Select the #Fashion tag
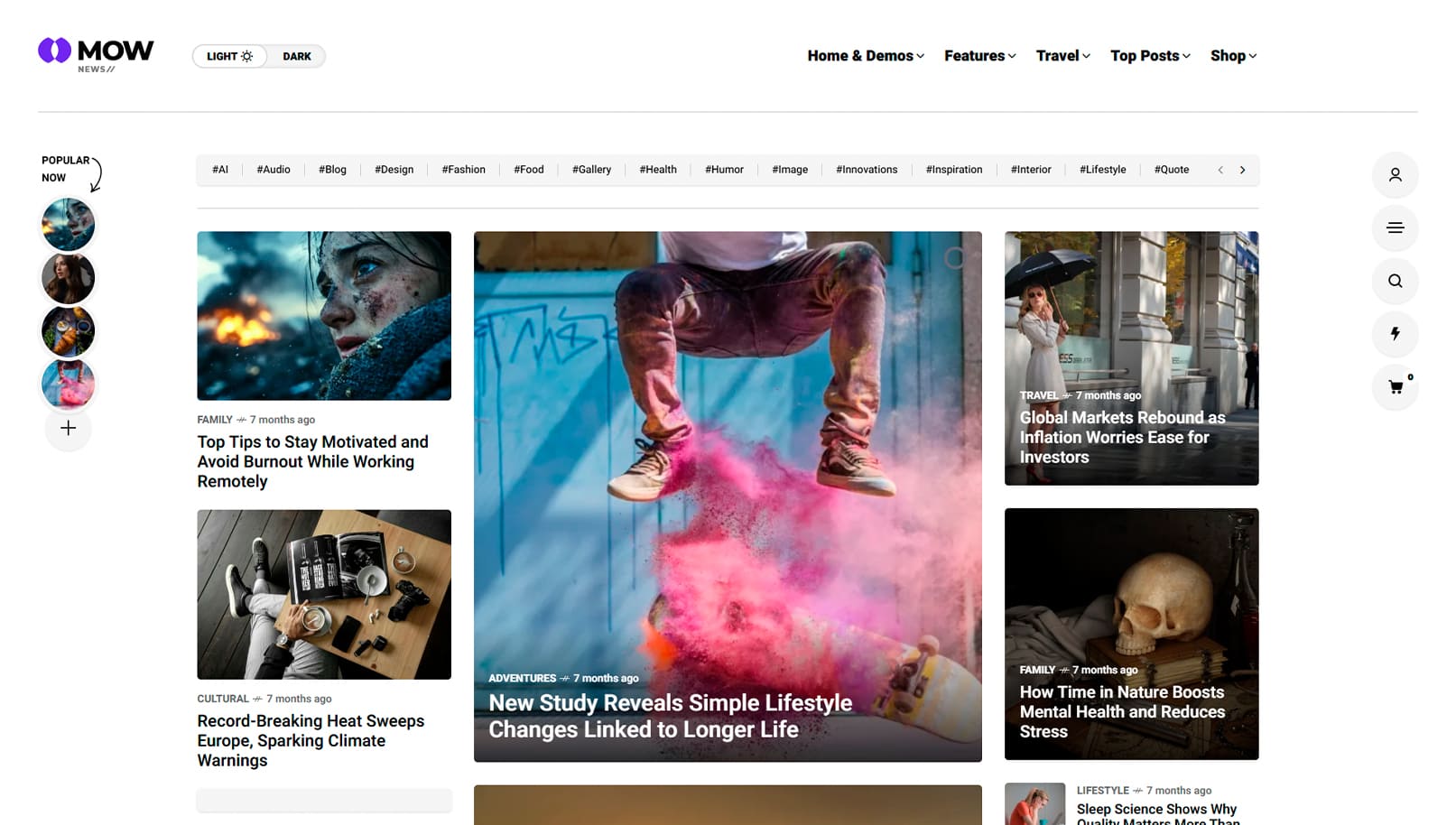Image resolution: width=1456 pixels, height=825 pixels. tap(463, 170)
